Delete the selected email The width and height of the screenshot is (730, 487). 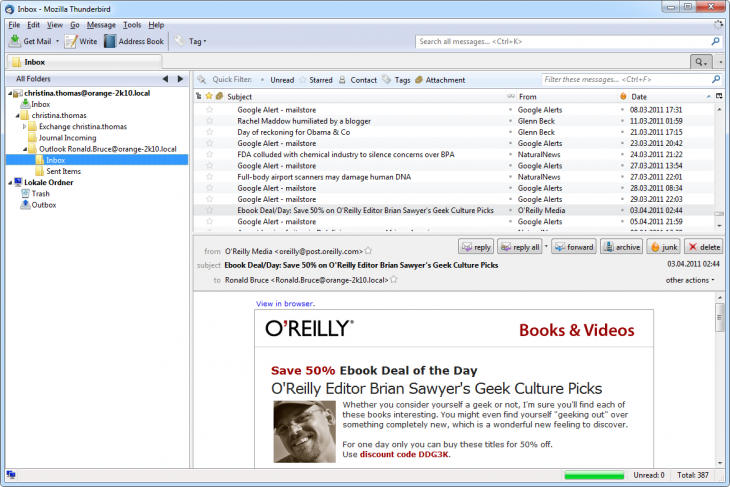coord(703,247)
